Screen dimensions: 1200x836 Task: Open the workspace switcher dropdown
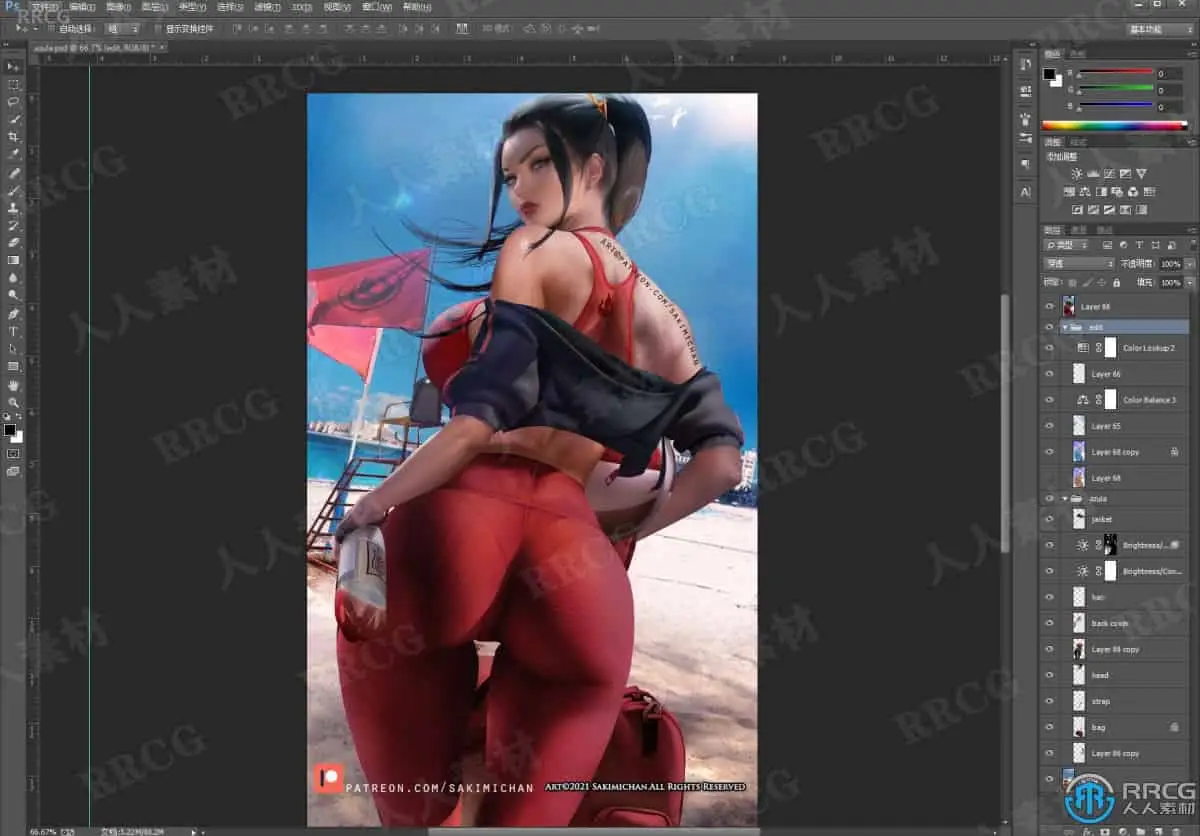coord(1158,29)
